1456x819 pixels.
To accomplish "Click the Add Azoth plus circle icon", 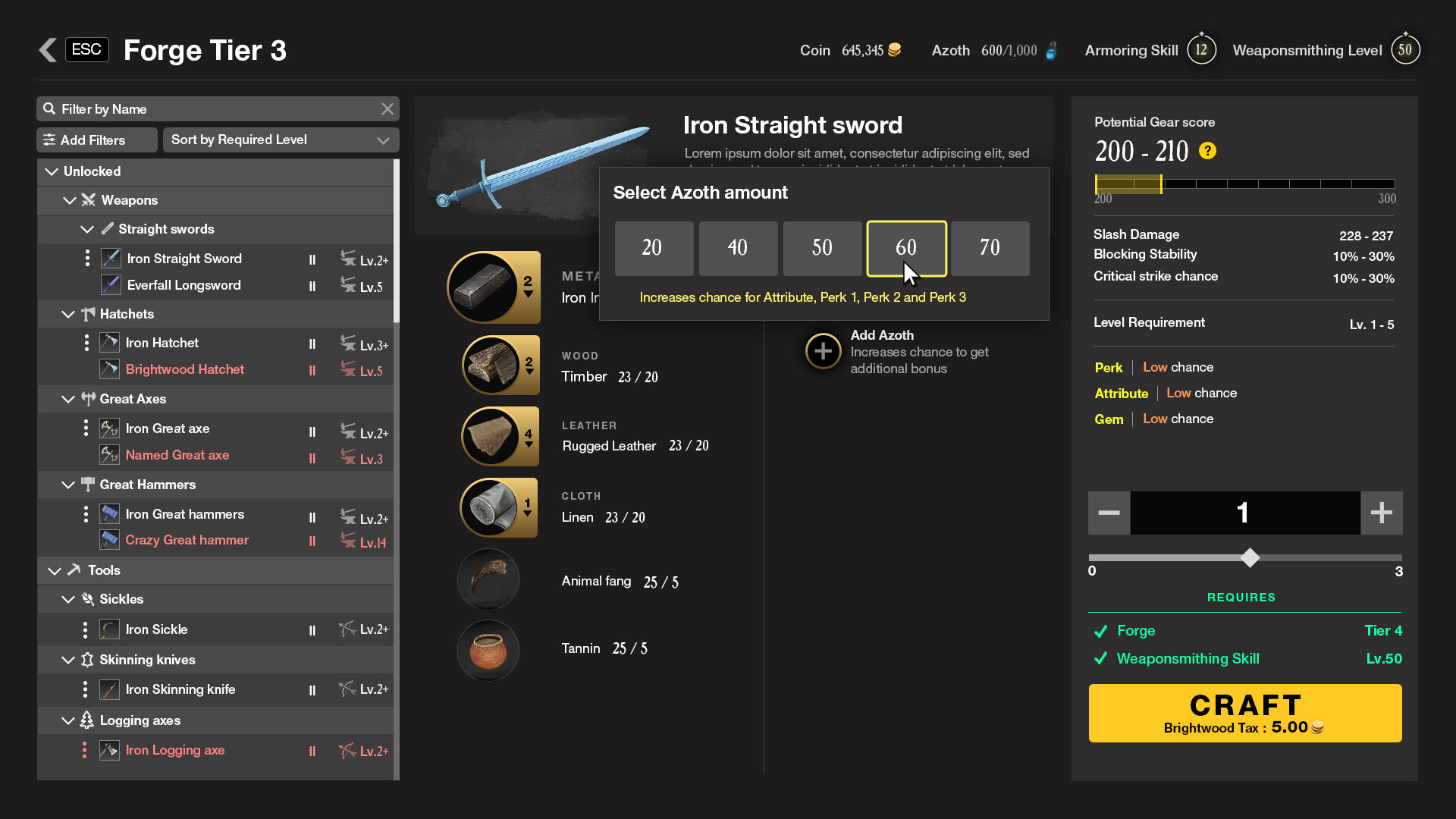I will point(823,351).
